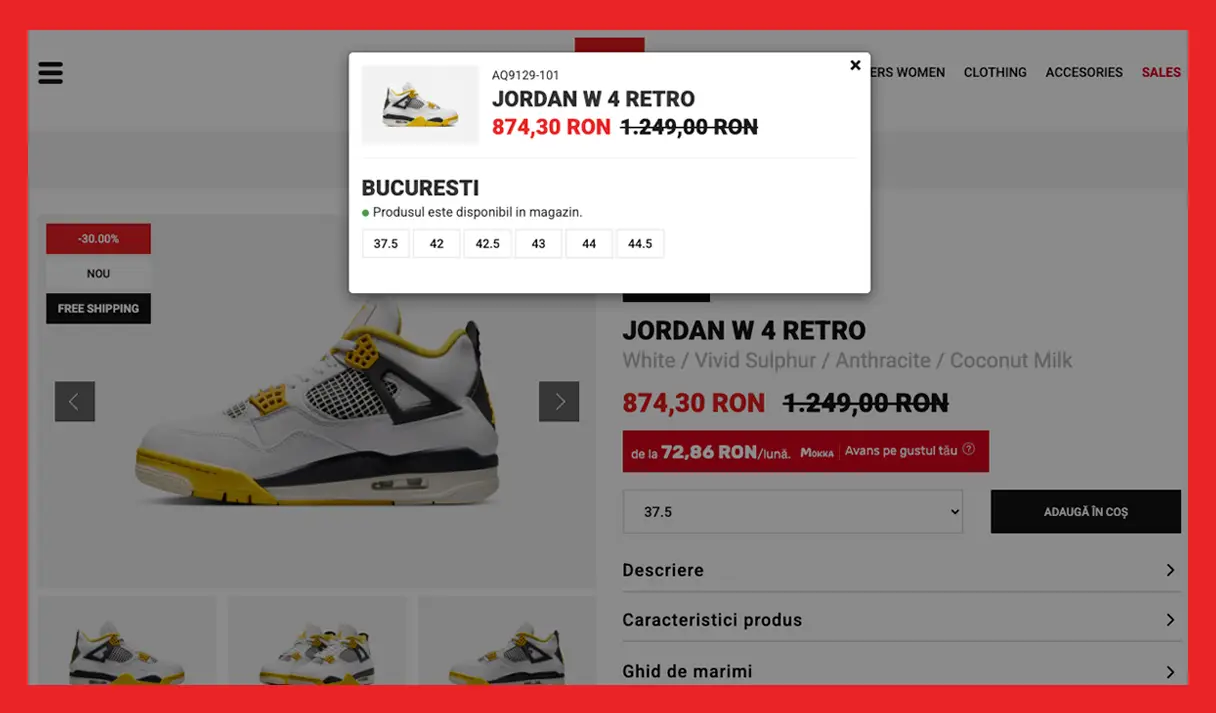Image resolution: width=1216 pixels, height=713 pixels.
Task: Open the size dropdown showing 37.5
Action: click(793, 511)
